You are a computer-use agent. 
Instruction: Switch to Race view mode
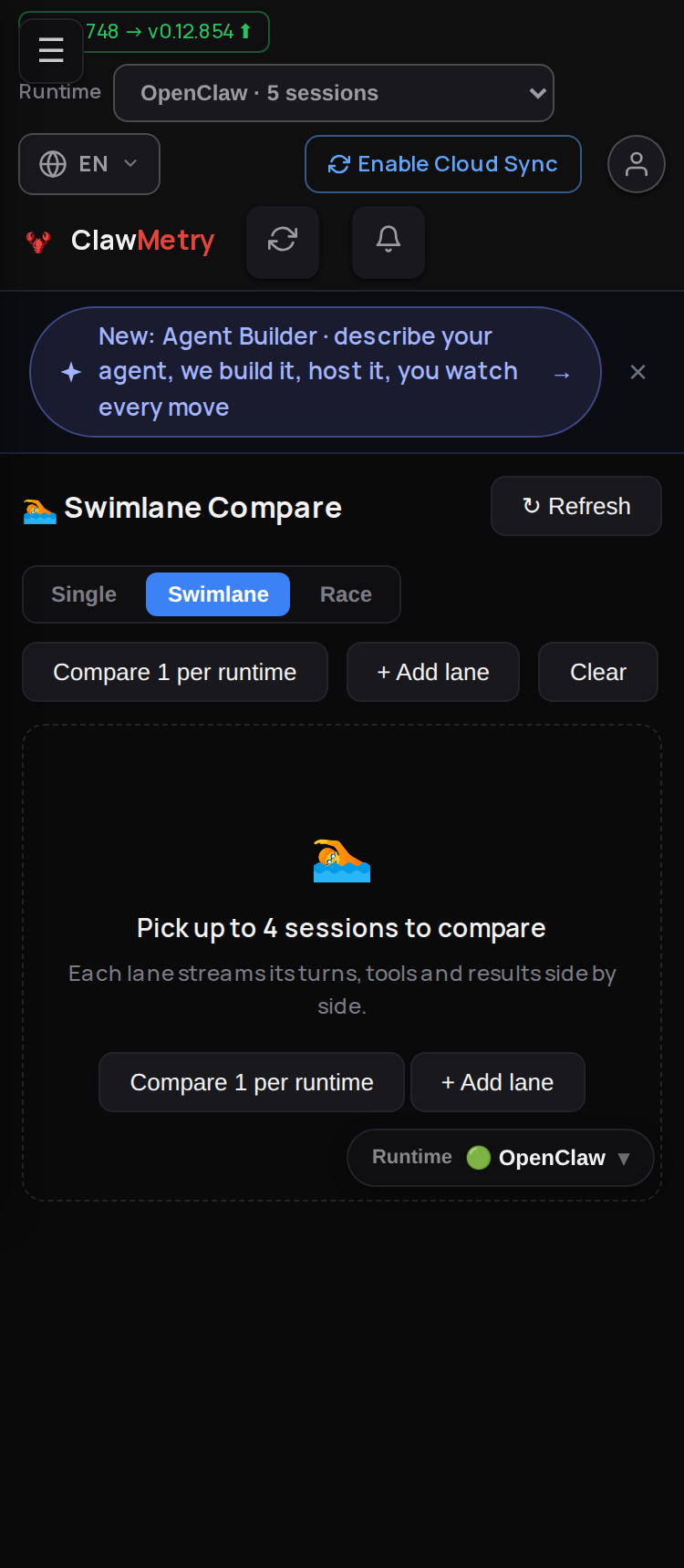point(346,594)
